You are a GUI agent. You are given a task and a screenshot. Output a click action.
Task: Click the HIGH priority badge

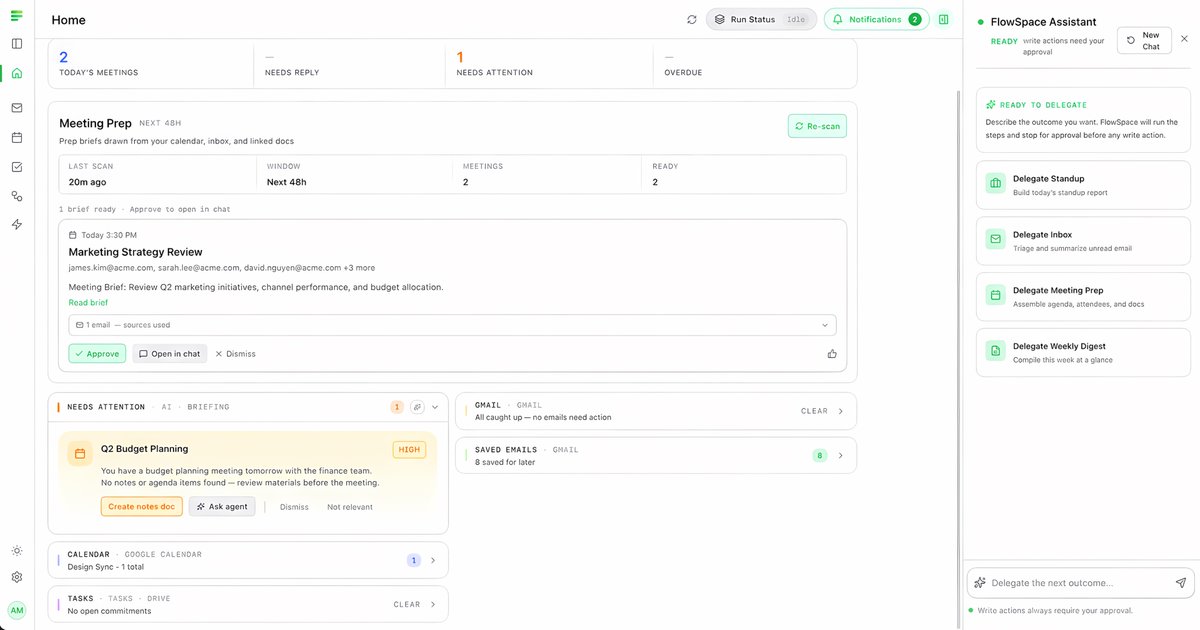coord(409,450)
